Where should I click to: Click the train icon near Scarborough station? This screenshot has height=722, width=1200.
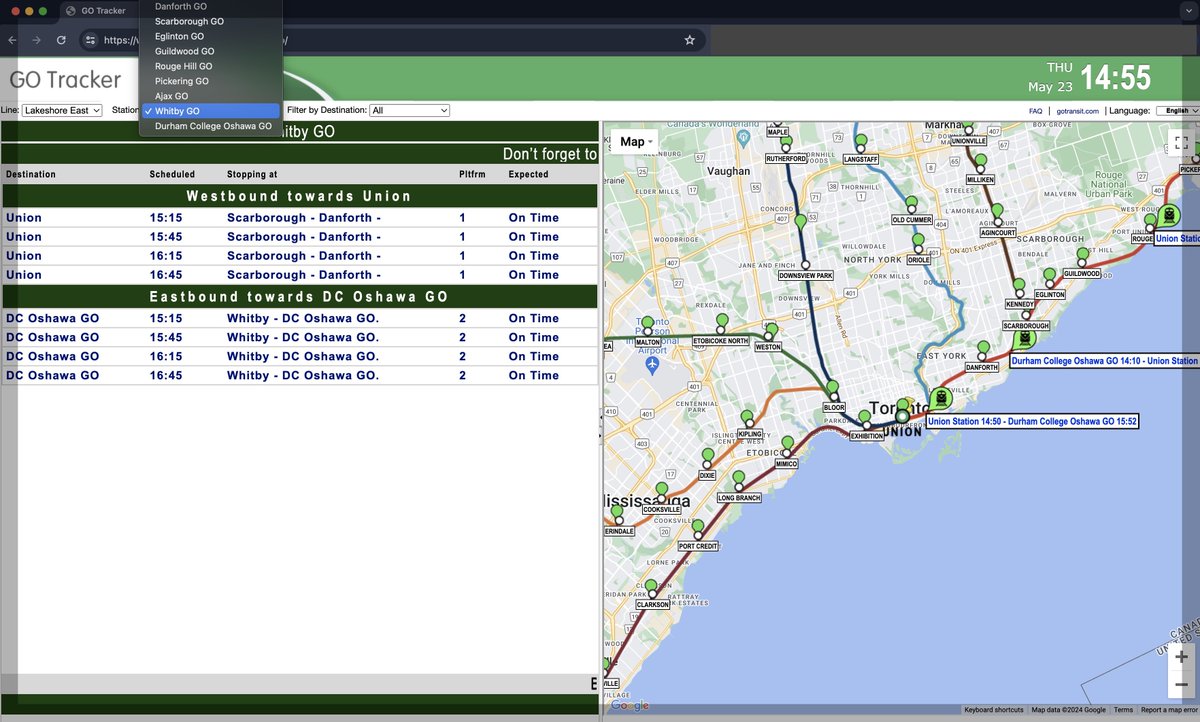(1023, 338)
